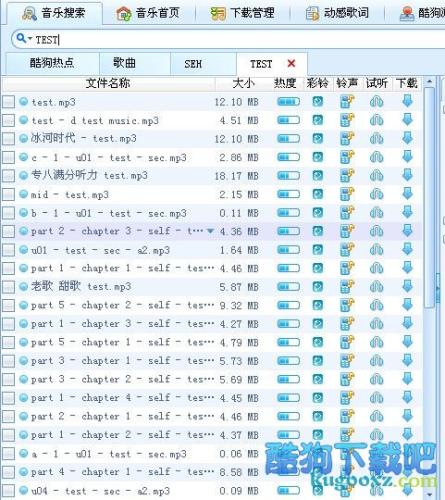Check the row c - 1 - u01 - test - sec.mp3
The height and width of the screenshot is (500, 445).
click(x=8, y=157)
